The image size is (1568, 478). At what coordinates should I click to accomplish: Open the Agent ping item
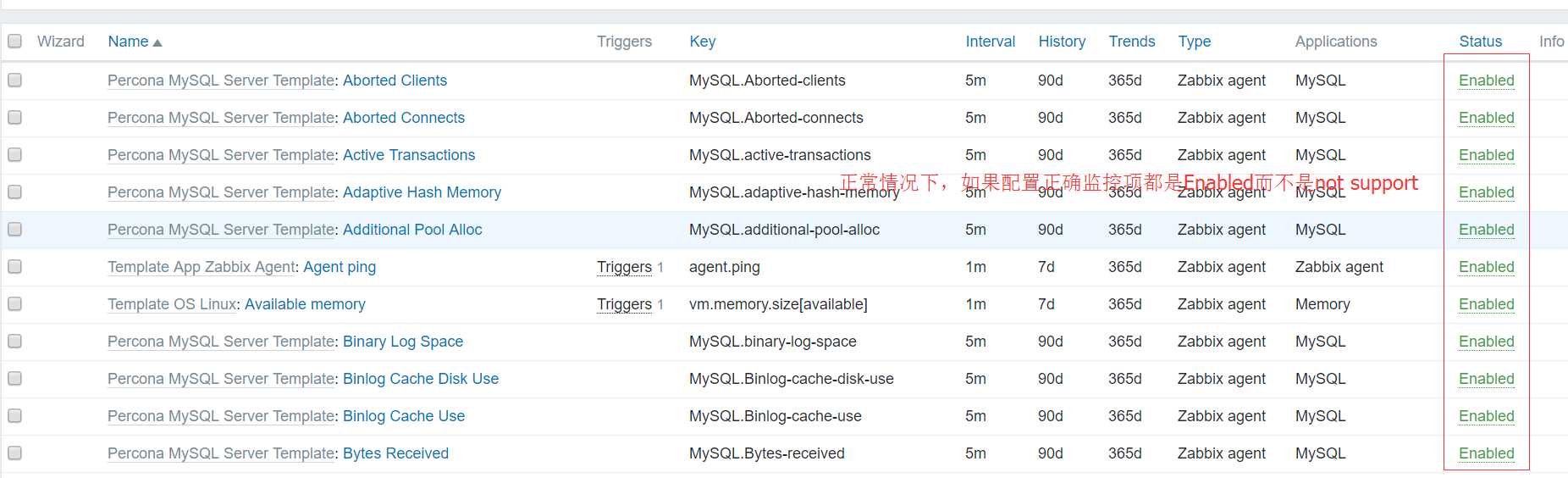click(x=340, y=267)
